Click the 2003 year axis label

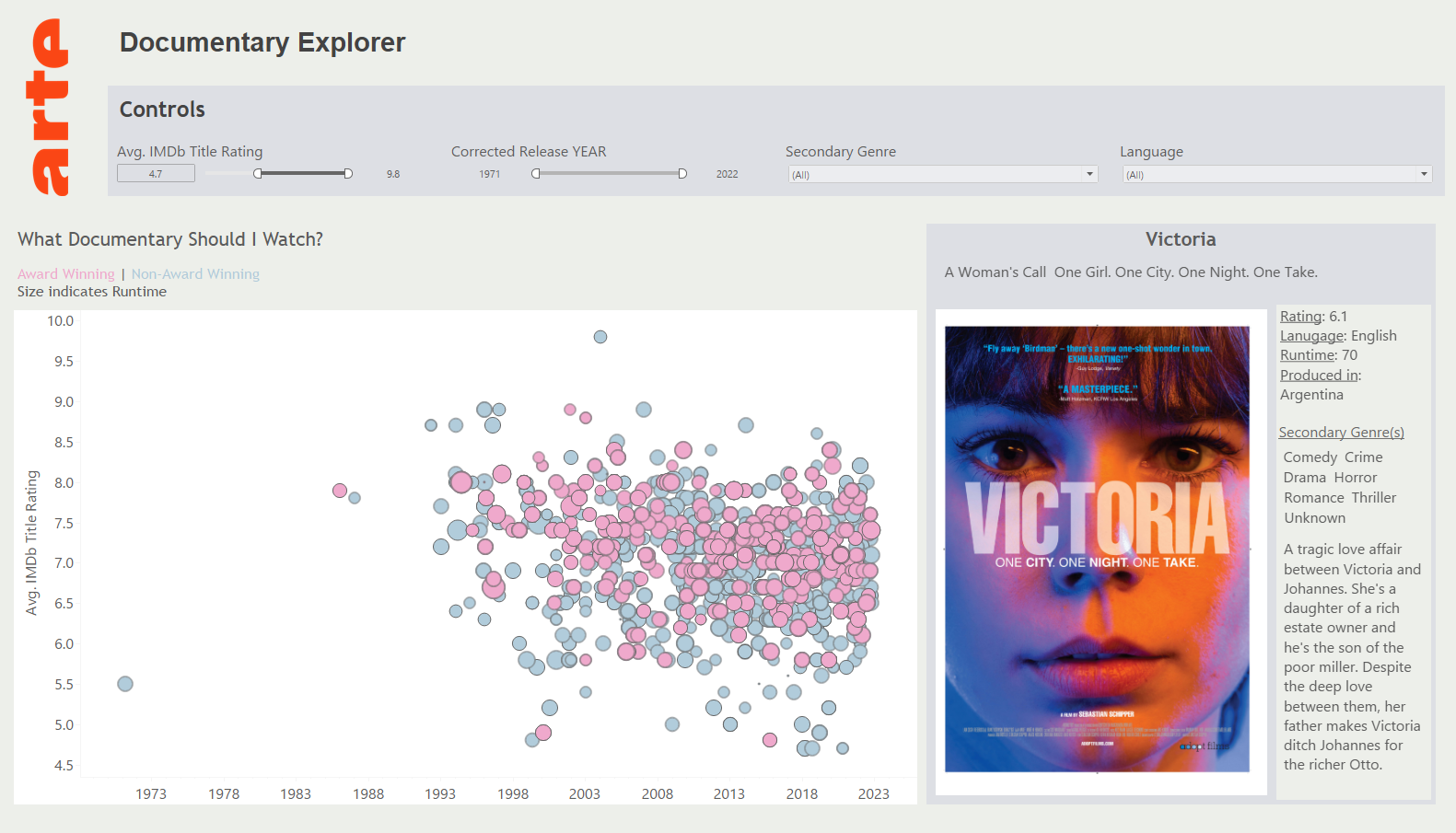pos(585,794)
